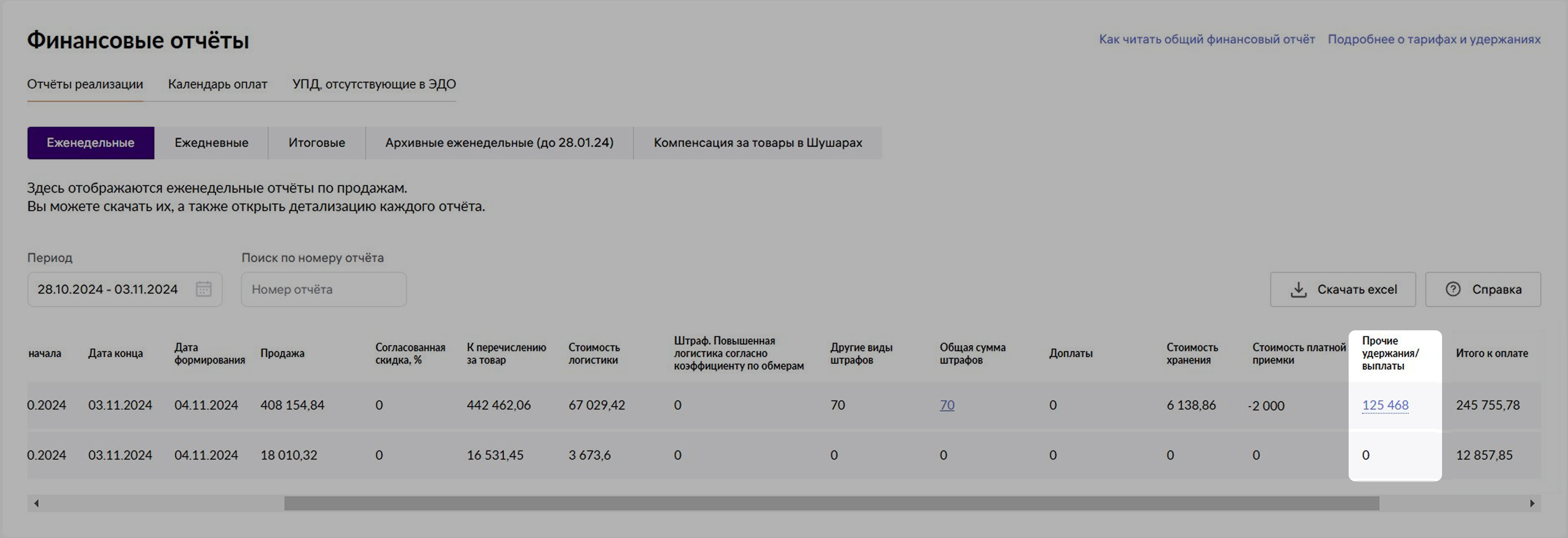Click the Прочие удержания/выплаты header
The height and width of the screenshot is (538, 1568).
1390,354
